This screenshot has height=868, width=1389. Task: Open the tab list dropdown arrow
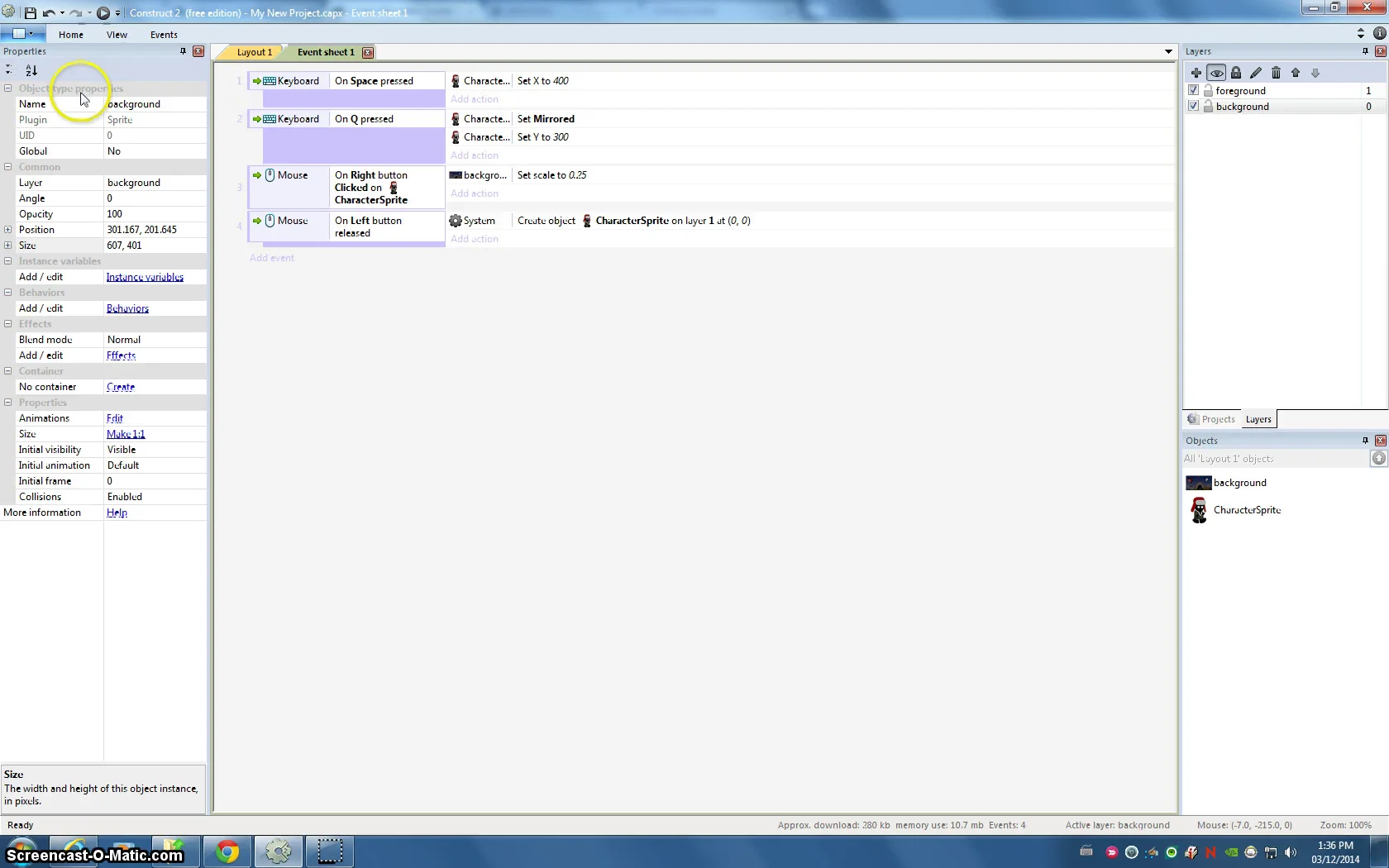(1168, 51)
